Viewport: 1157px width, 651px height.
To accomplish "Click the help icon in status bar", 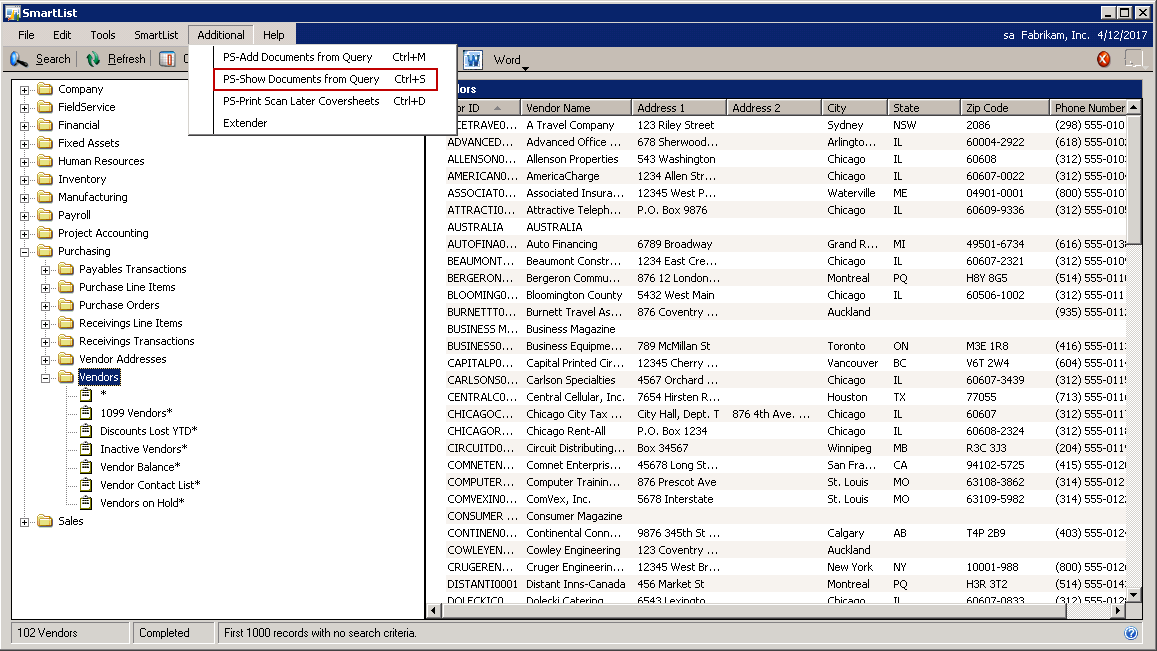I will pyautogui.click(x=1130, y=633).
